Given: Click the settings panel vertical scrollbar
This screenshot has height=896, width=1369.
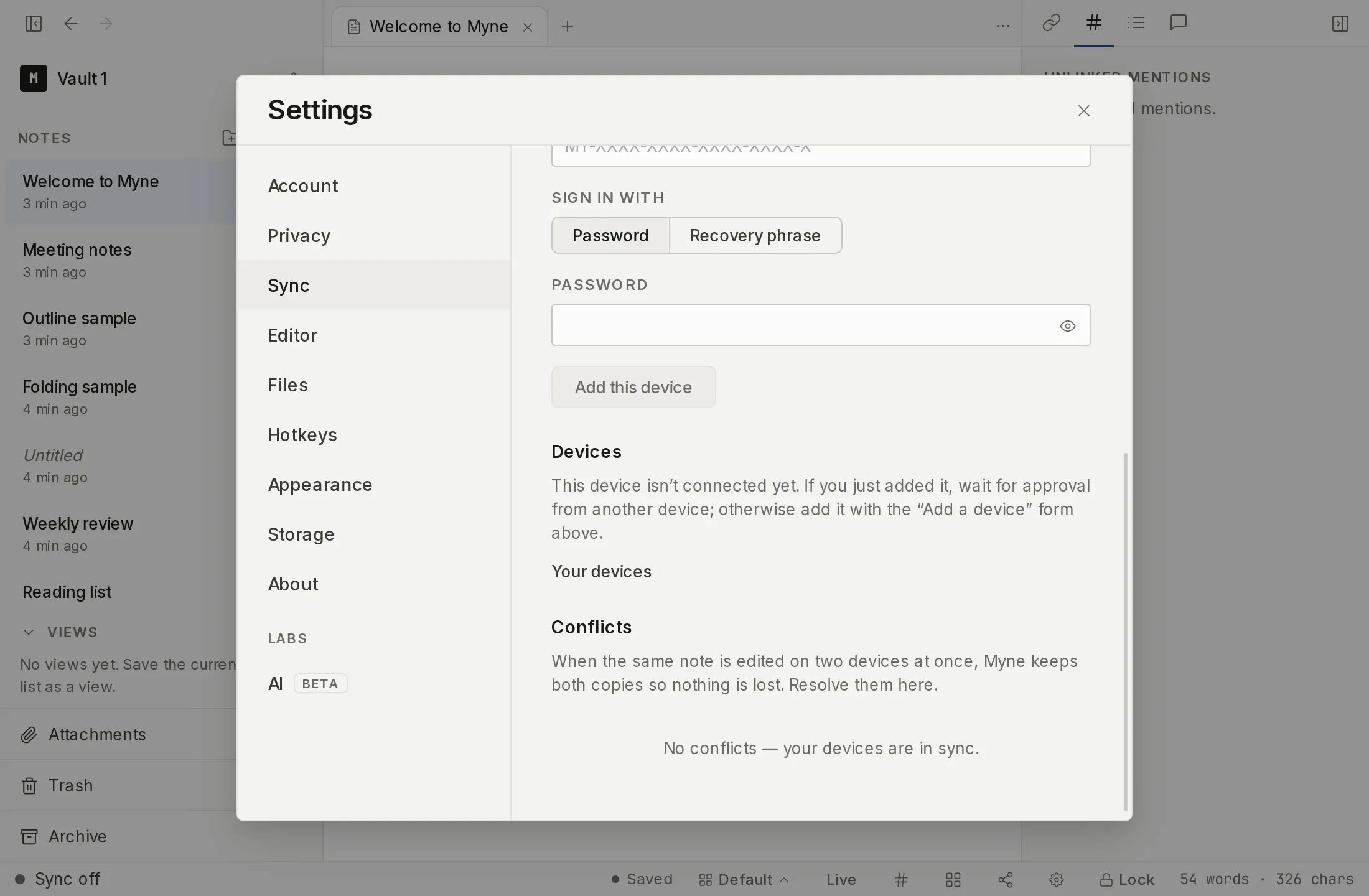Looking at the screenshot, I should pyautogui.click(x=1126, y=632).
